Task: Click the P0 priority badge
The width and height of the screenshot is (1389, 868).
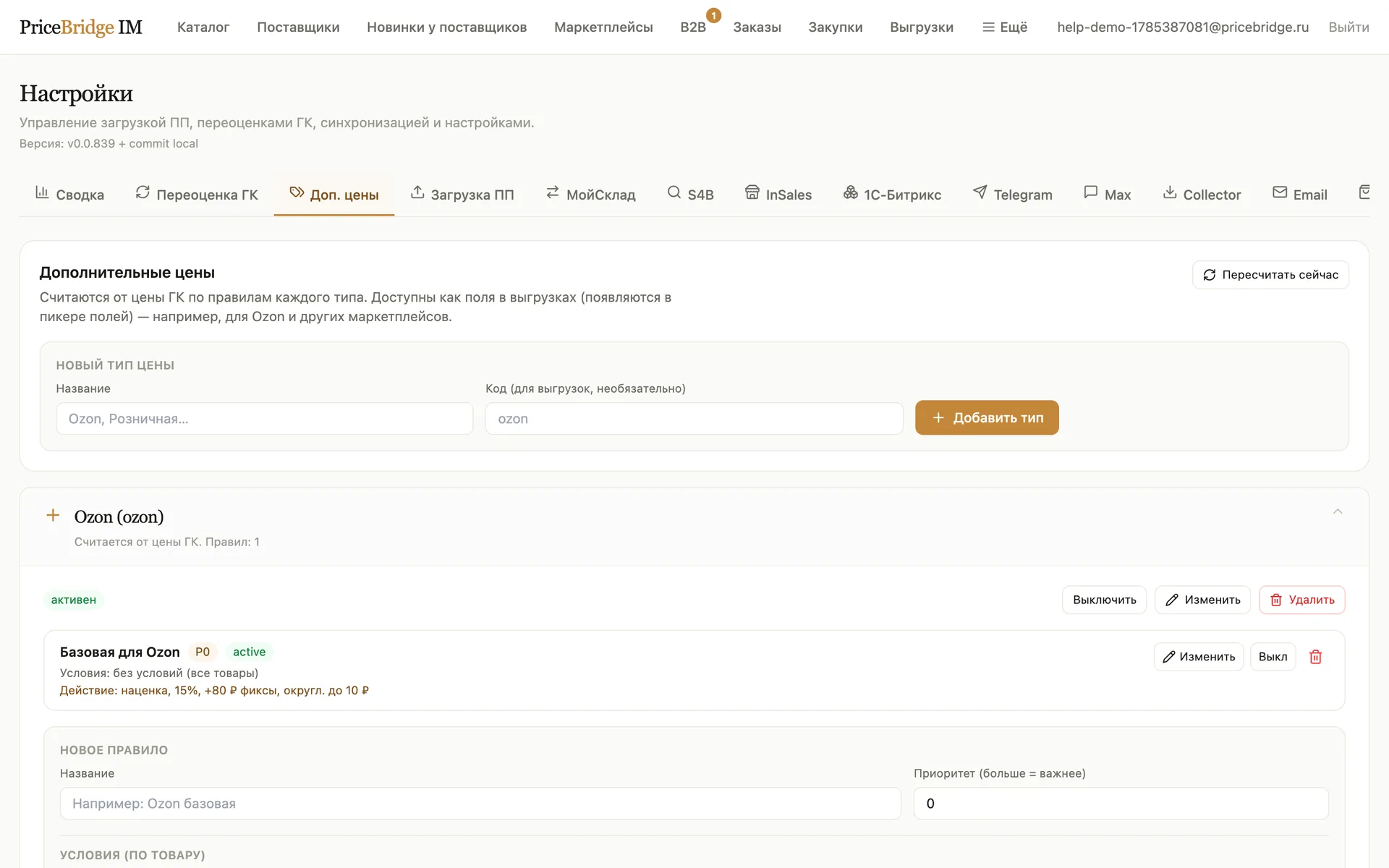Action: click(203, 652)
